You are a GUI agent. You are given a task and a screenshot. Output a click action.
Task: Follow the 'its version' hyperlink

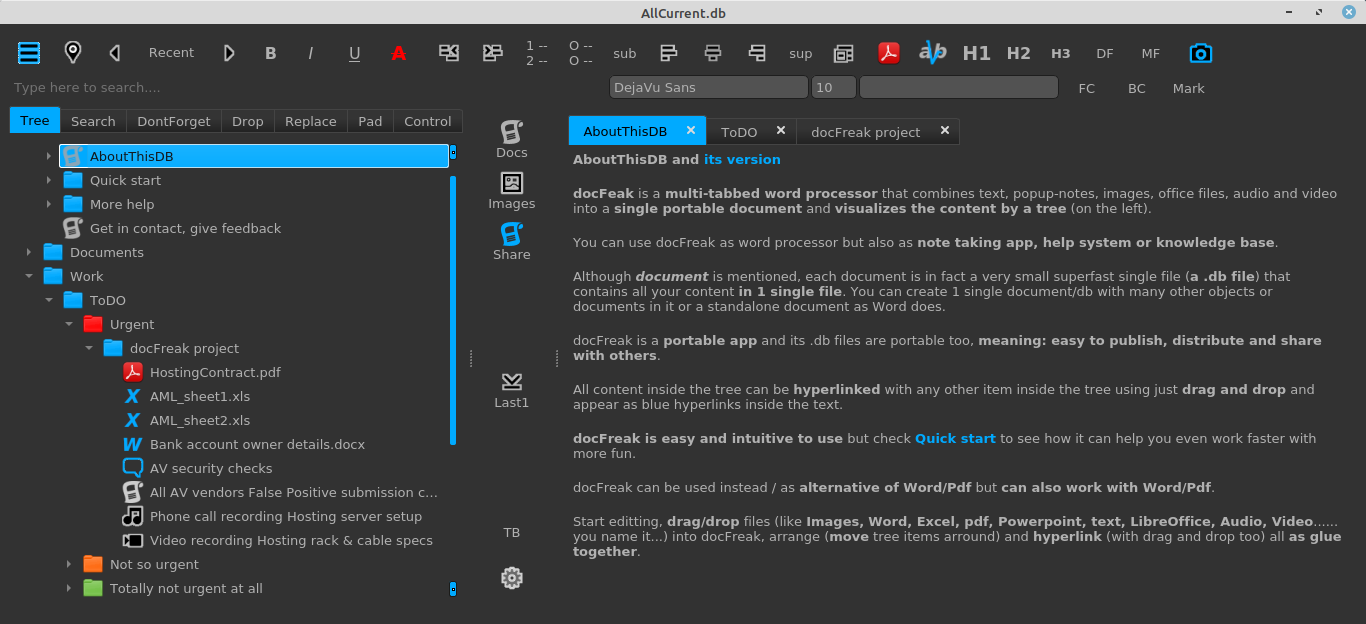tap(742, 159)
